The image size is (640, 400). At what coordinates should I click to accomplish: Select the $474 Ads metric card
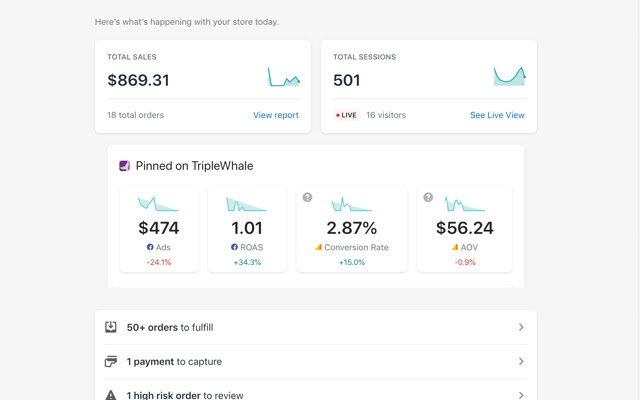point(159,229)
